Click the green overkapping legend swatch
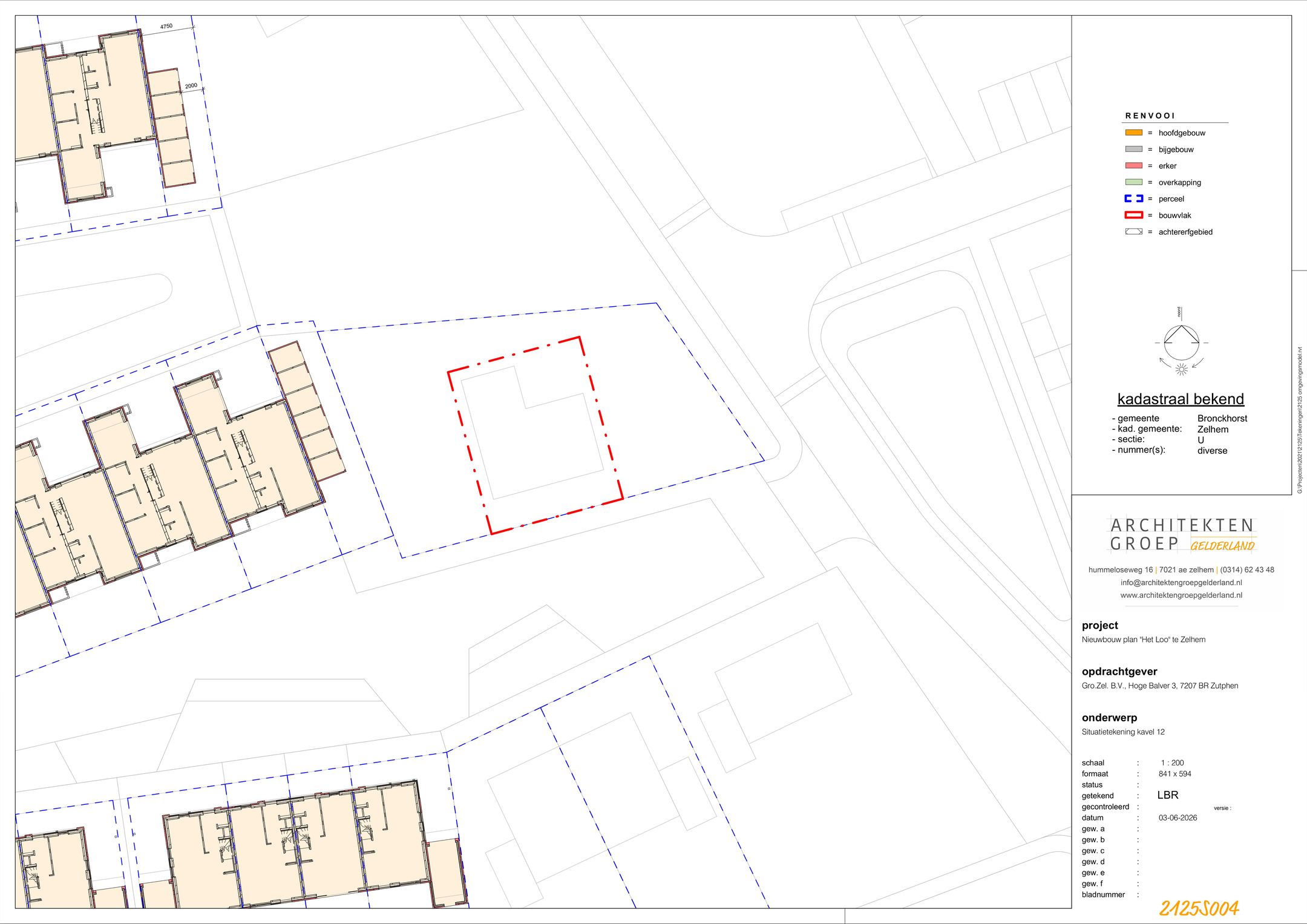 tap(1133, 182)
